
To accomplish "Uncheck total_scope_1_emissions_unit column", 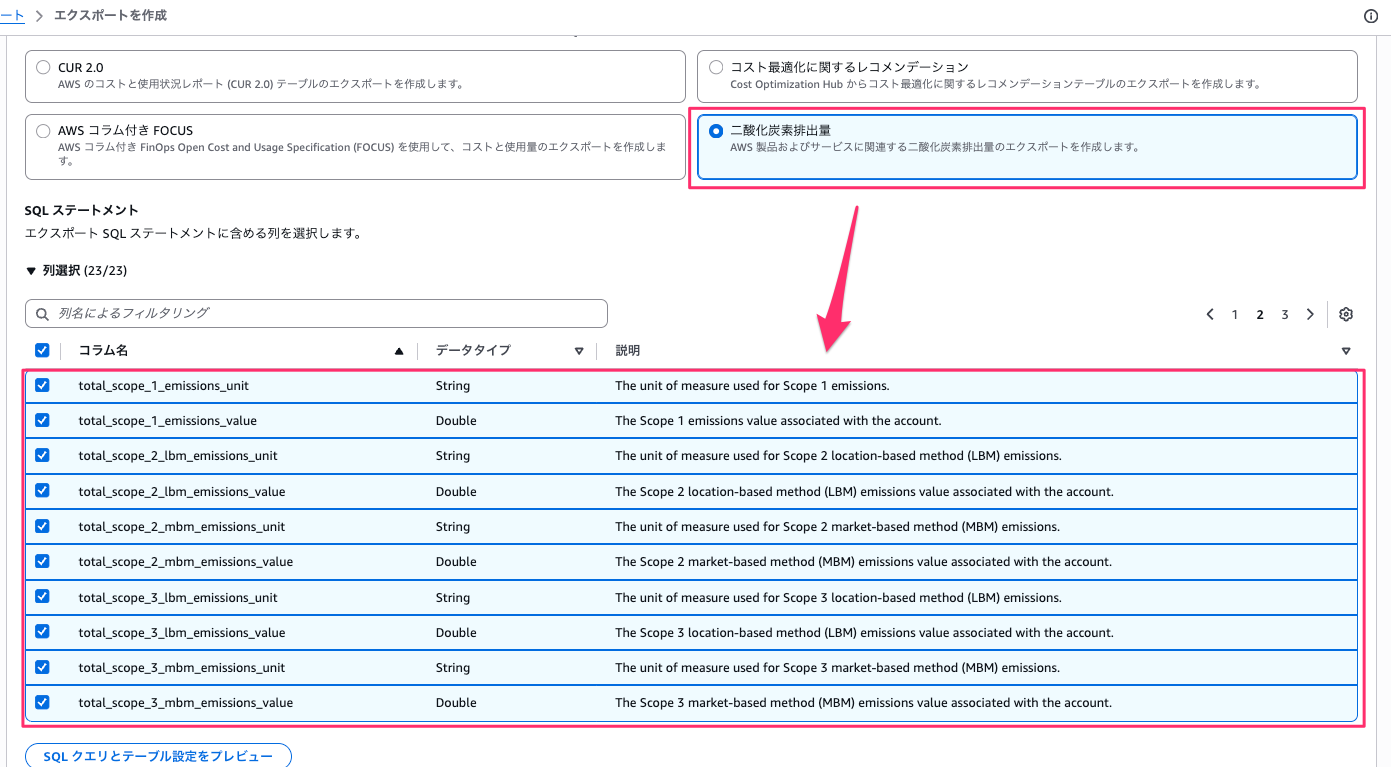I will [41, 385].
